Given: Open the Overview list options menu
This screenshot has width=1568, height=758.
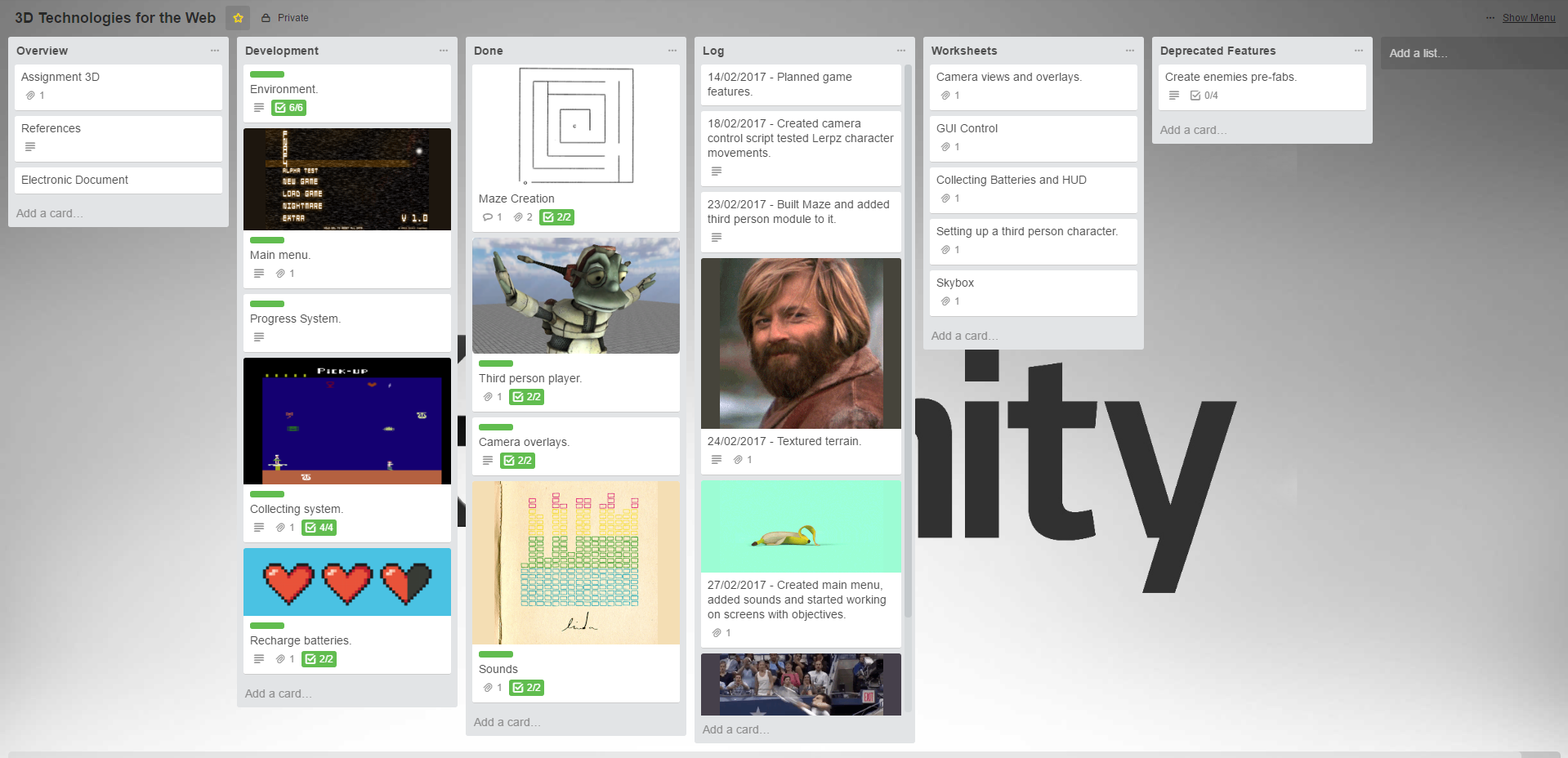Looking at the screenshot, I should (215, 51).
